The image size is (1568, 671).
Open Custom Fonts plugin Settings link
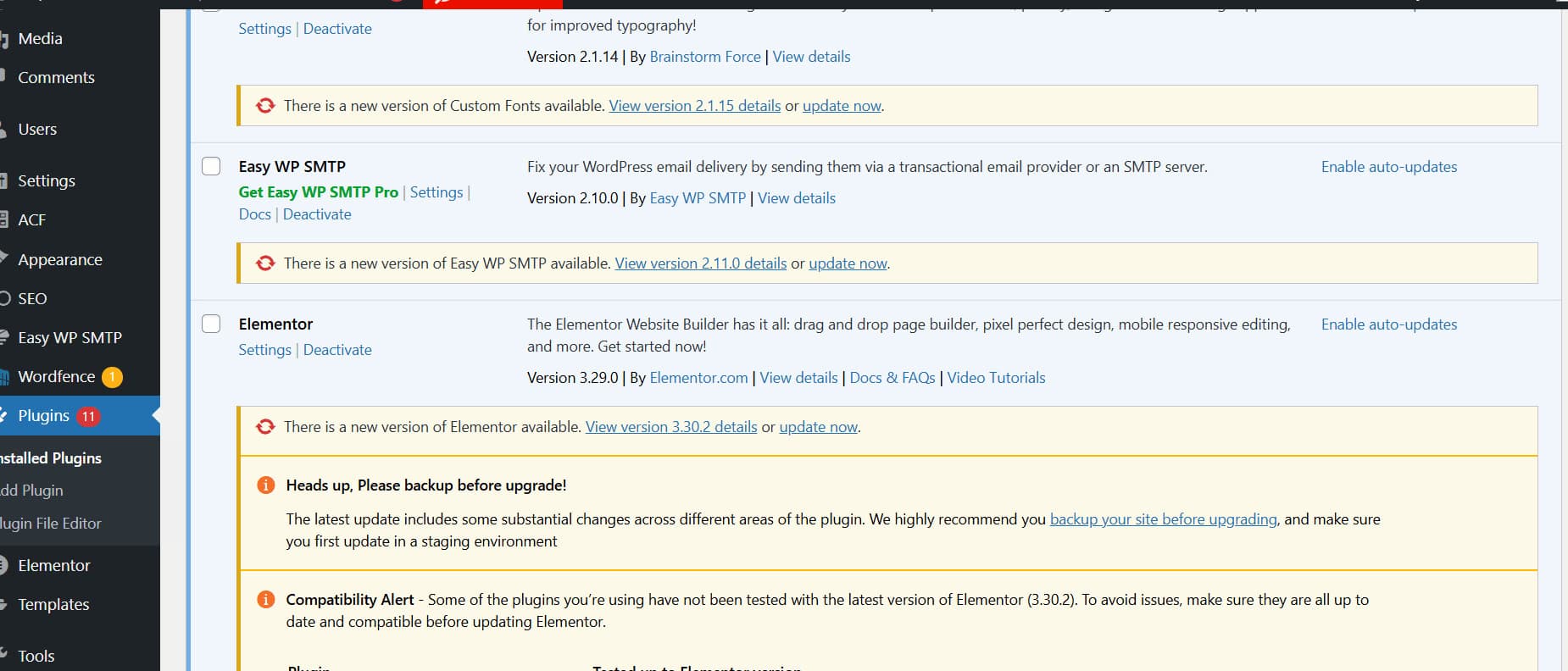pyautogui.click(x=264, y=28)
